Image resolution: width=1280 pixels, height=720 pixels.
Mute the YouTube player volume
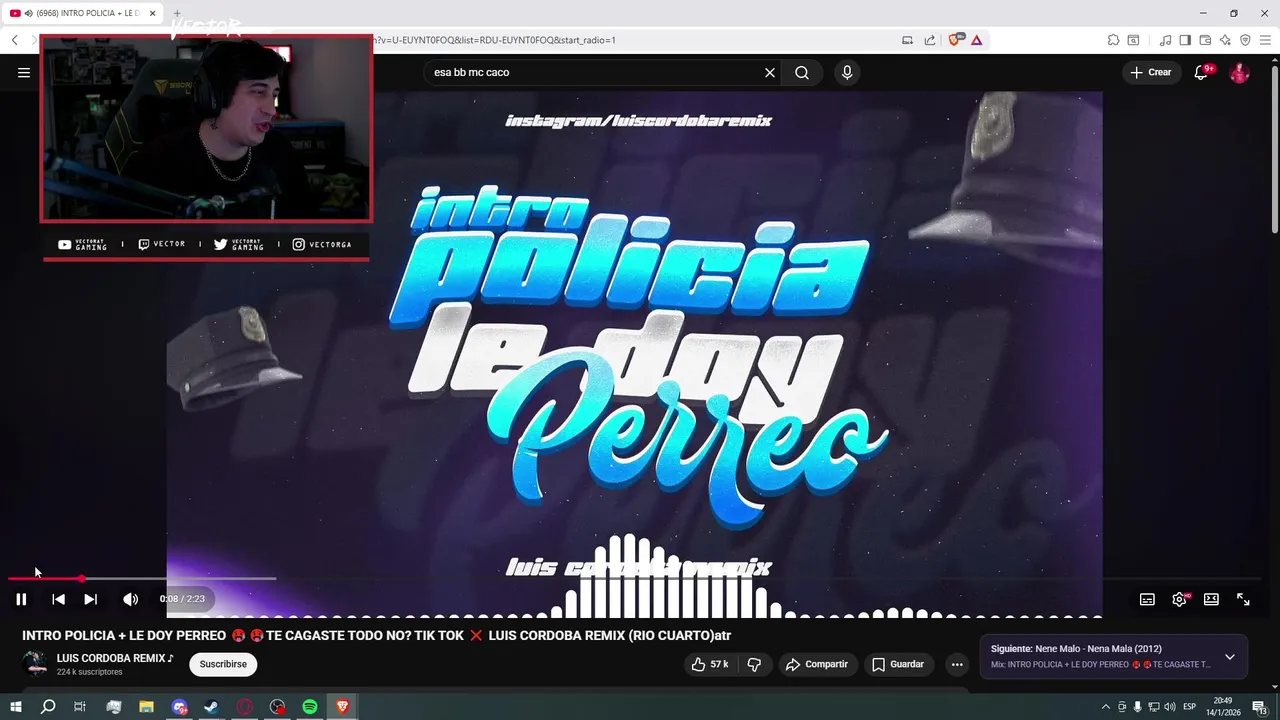[x=130, y=599]
